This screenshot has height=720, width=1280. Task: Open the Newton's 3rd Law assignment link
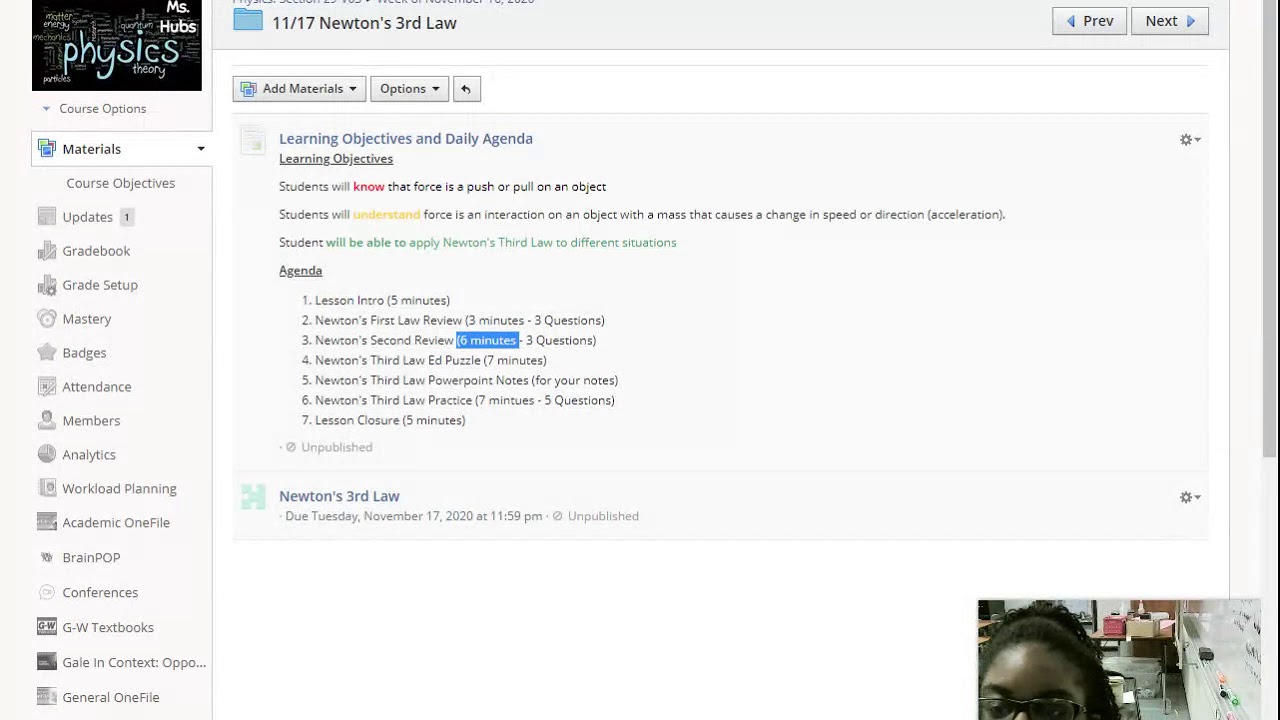pos(339,496)
